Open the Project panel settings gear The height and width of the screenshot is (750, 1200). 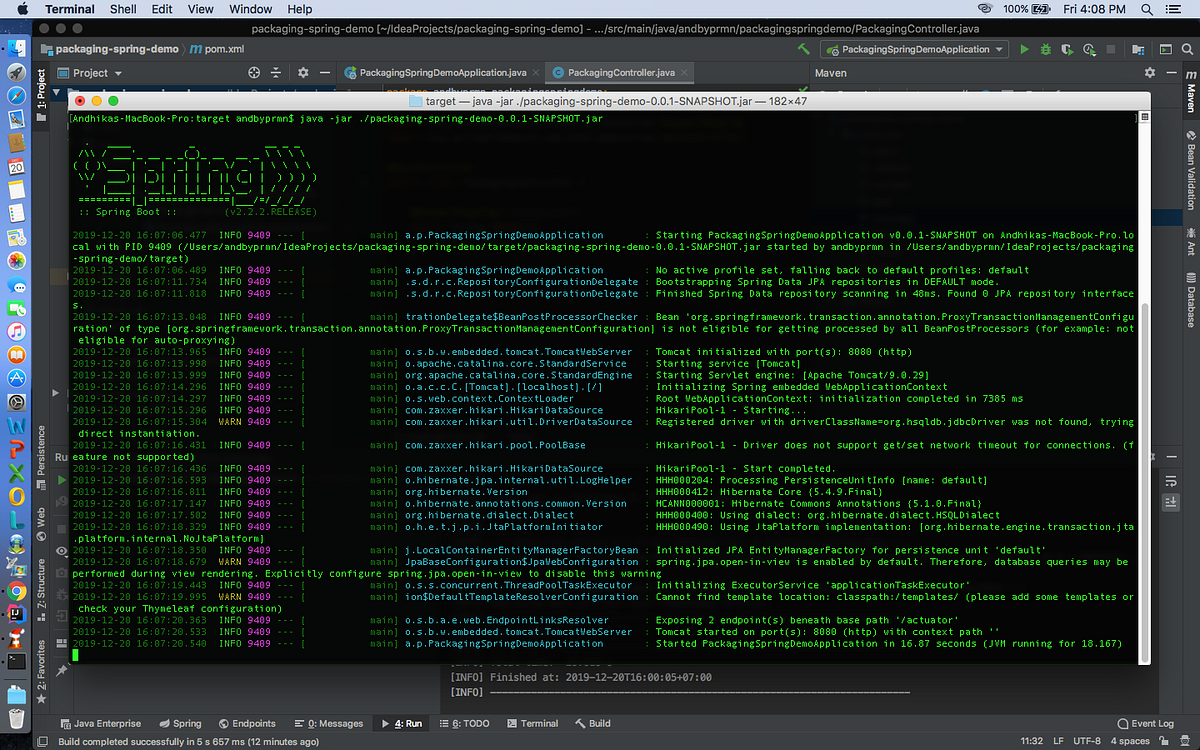[x=303, y=72]
